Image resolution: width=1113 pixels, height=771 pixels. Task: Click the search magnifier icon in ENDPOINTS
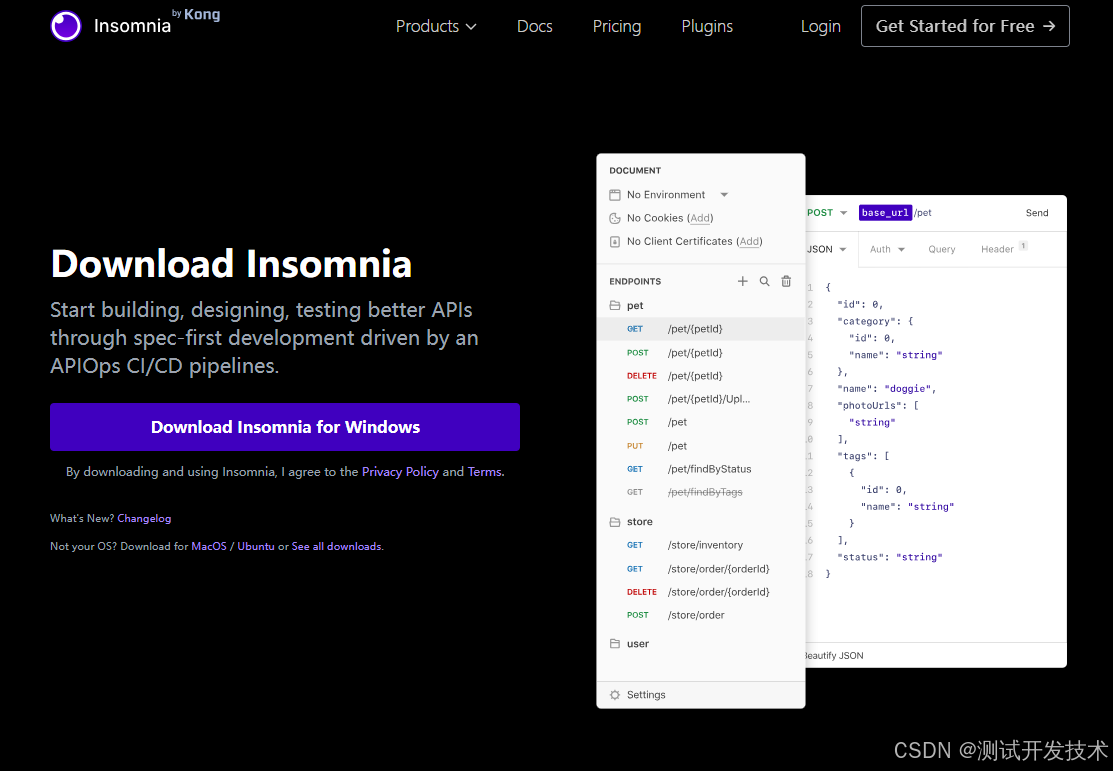tap(764, 281)
